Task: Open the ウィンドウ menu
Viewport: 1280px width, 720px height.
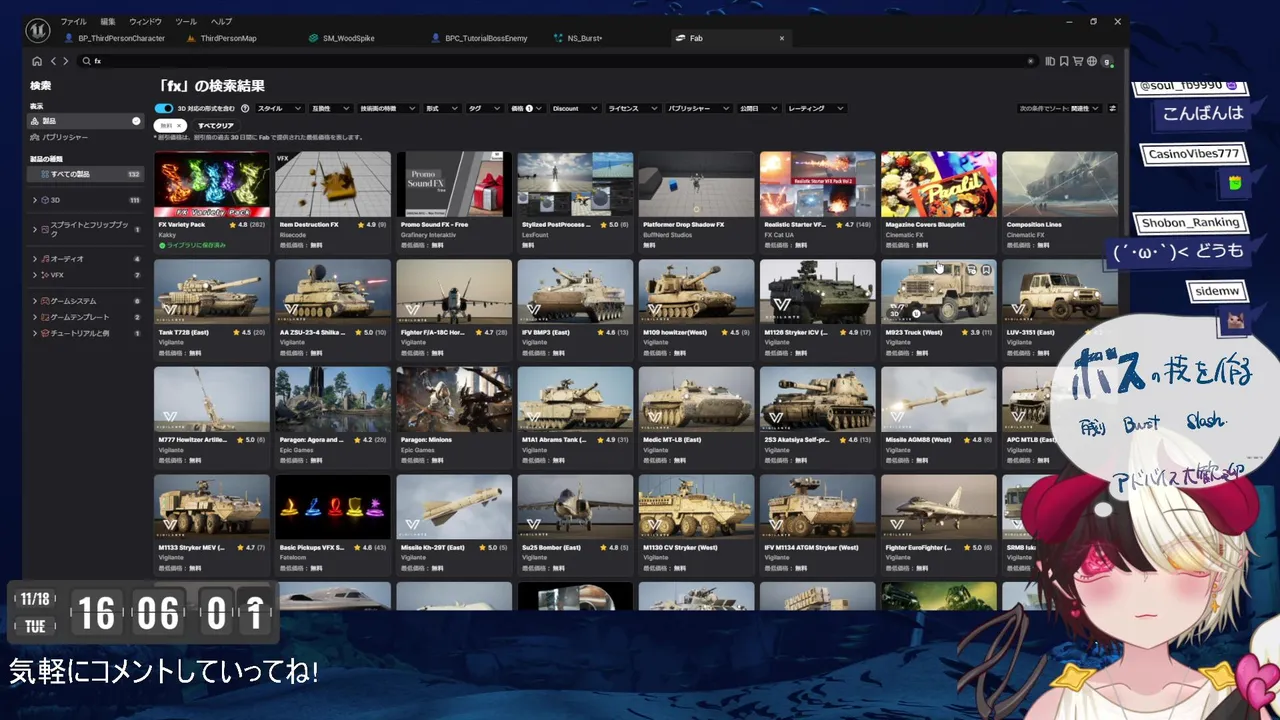Action: (x=145, y=21)
